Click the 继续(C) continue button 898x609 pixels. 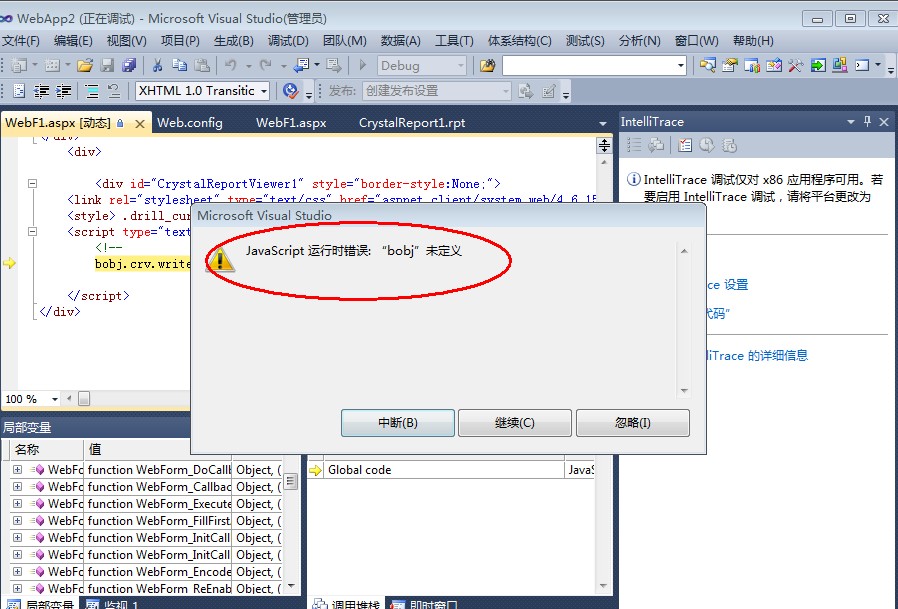(515, 423)
